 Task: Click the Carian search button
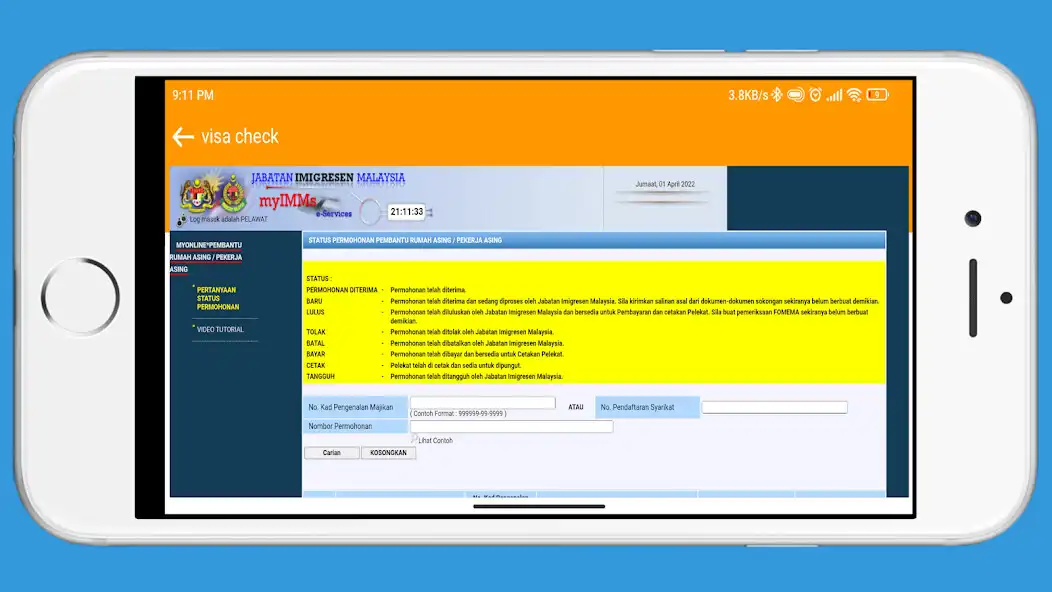click(x=331, y=453)
